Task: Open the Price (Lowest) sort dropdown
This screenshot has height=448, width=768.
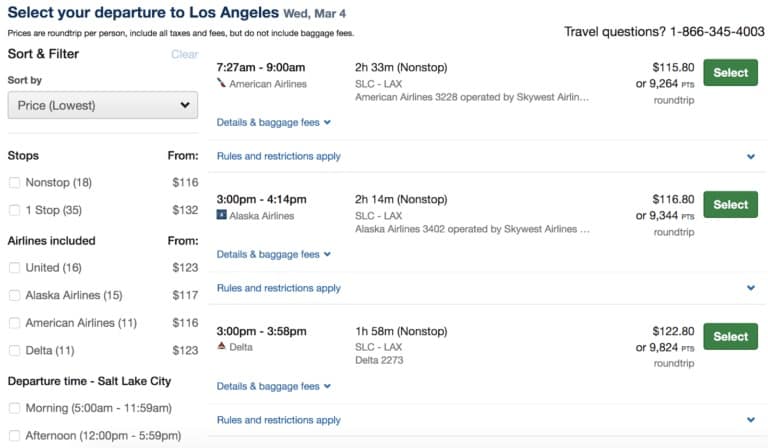Action: (103, 105)
